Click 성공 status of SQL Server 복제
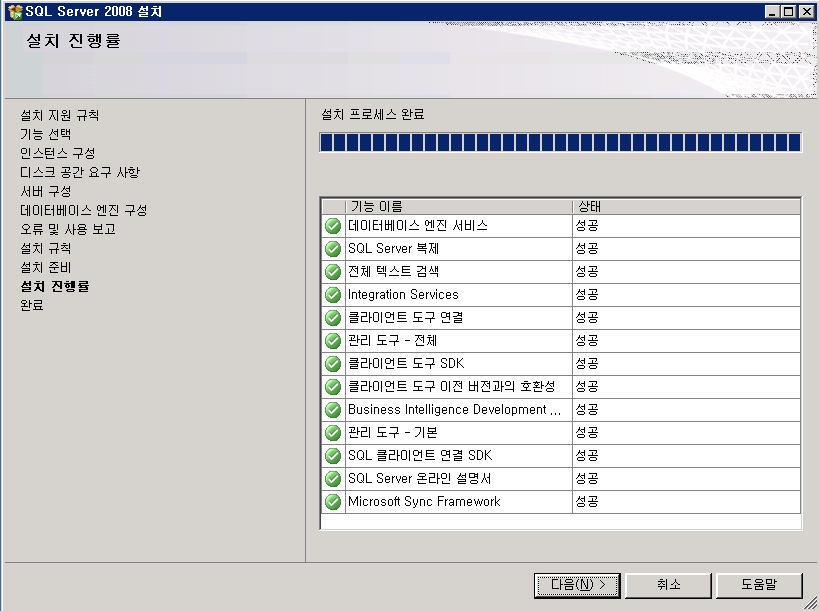 (587, 249)
